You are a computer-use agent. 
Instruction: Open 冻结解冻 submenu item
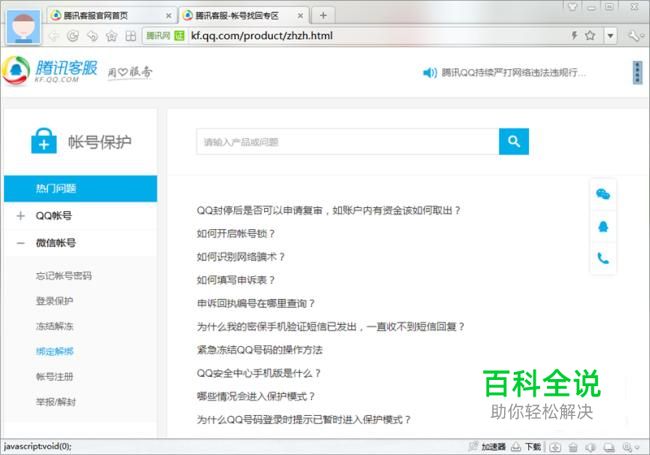tap(54, 326)
